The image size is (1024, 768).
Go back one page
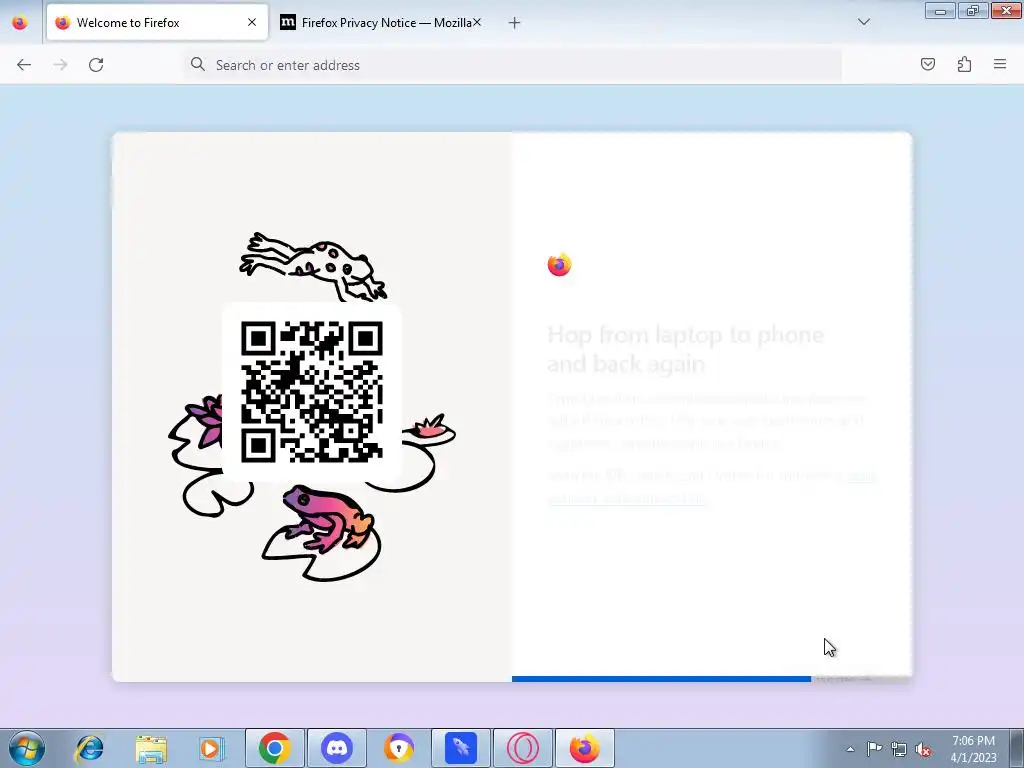point(24,65)
